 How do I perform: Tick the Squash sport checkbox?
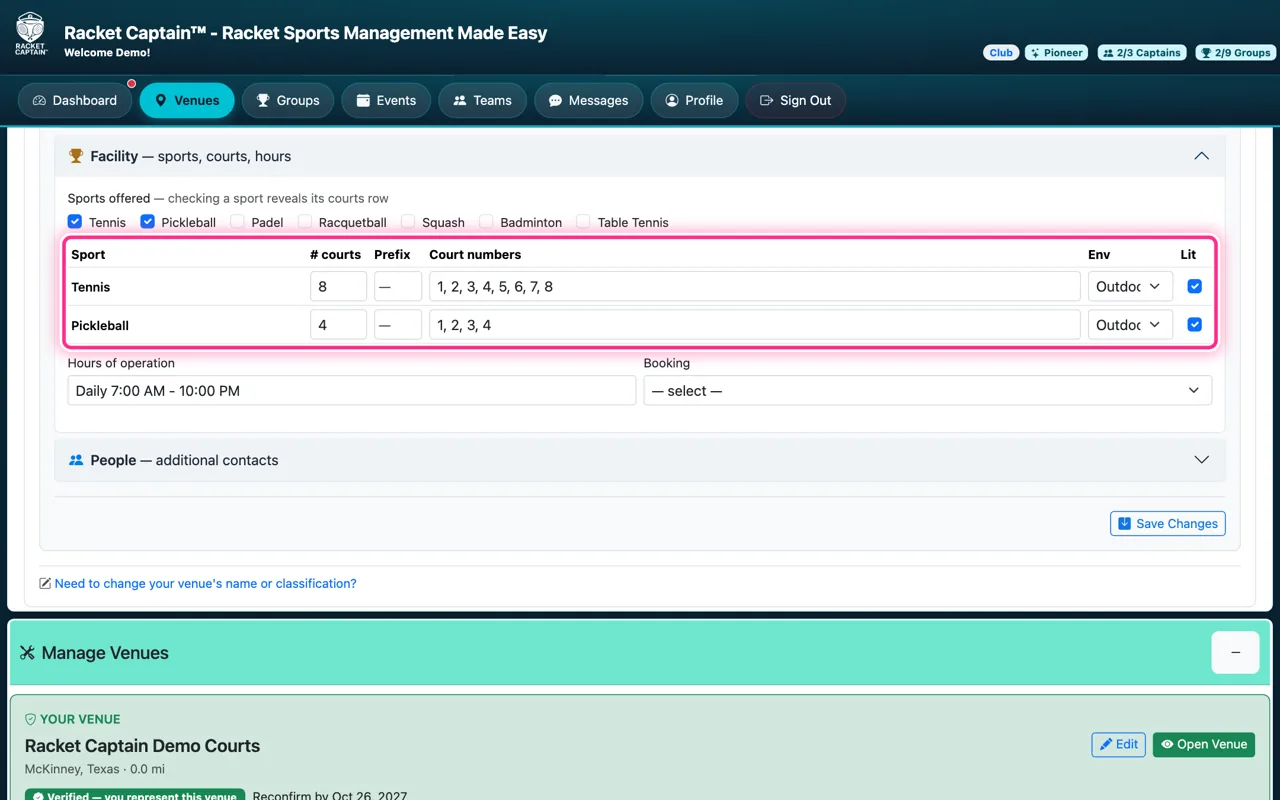coord(408,221)
